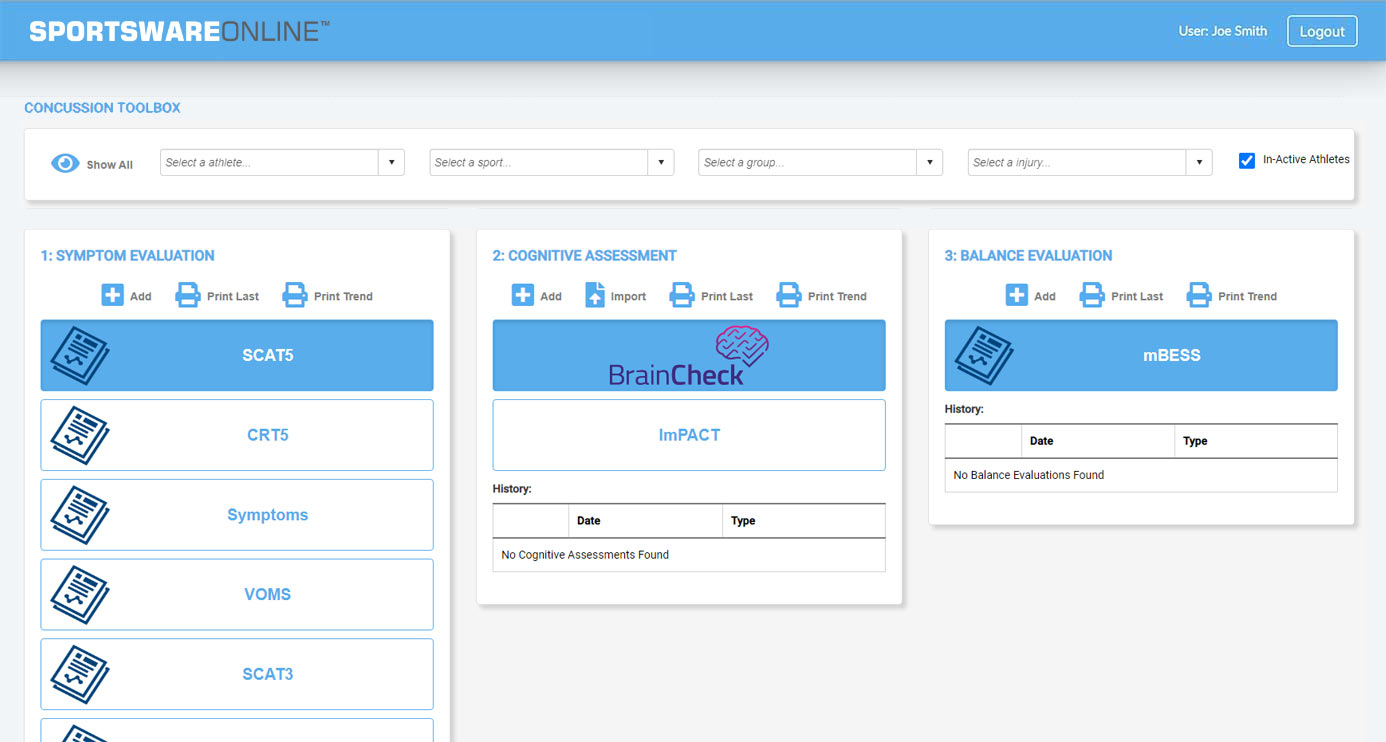This screenshot has height=742, width=1386.
Task: Click the SportsWare Online logo
Action: click(x=180, y=31)
